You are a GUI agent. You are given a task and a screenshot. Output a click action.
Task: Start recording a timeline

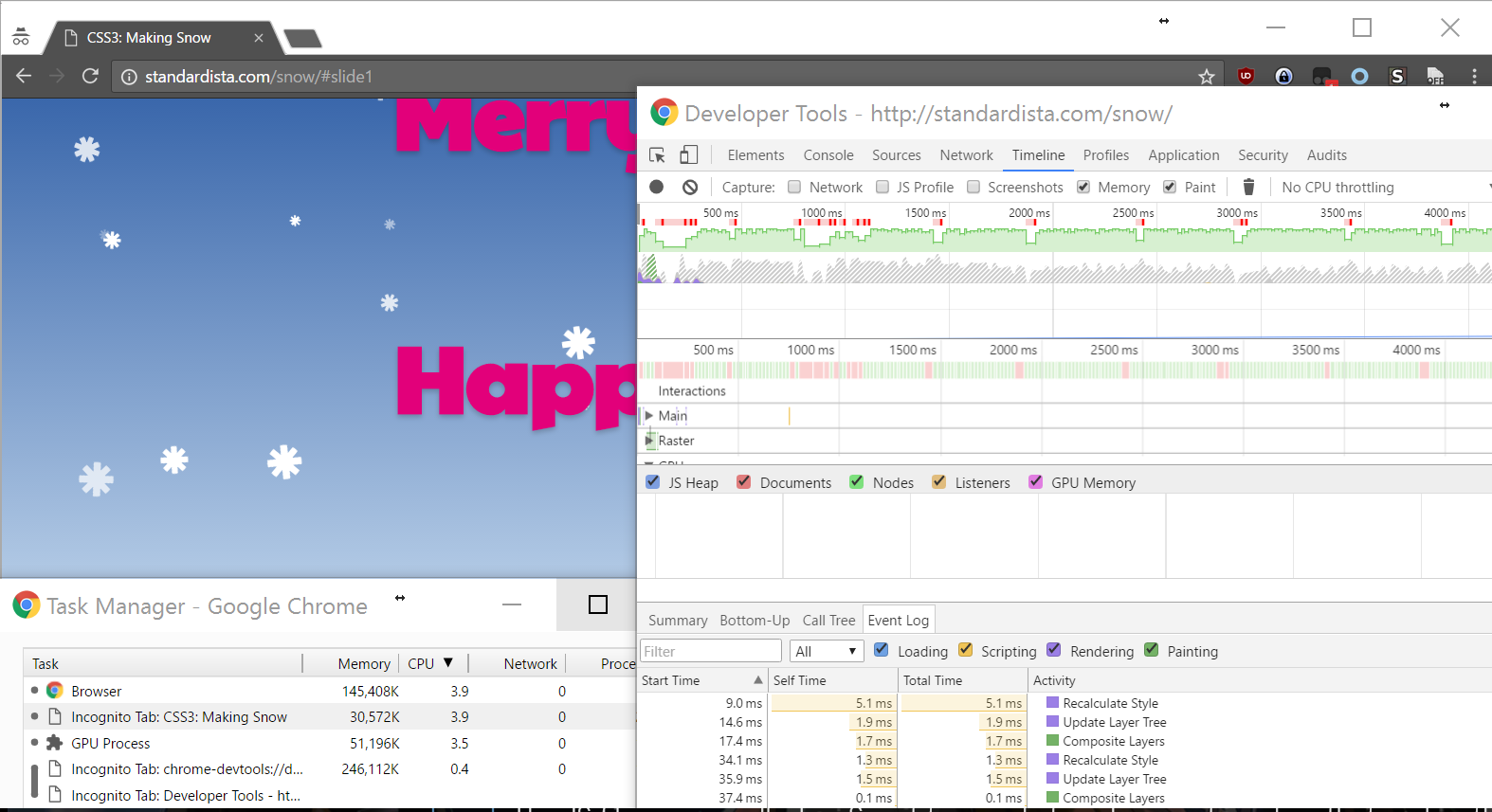[x=656, y=187]
